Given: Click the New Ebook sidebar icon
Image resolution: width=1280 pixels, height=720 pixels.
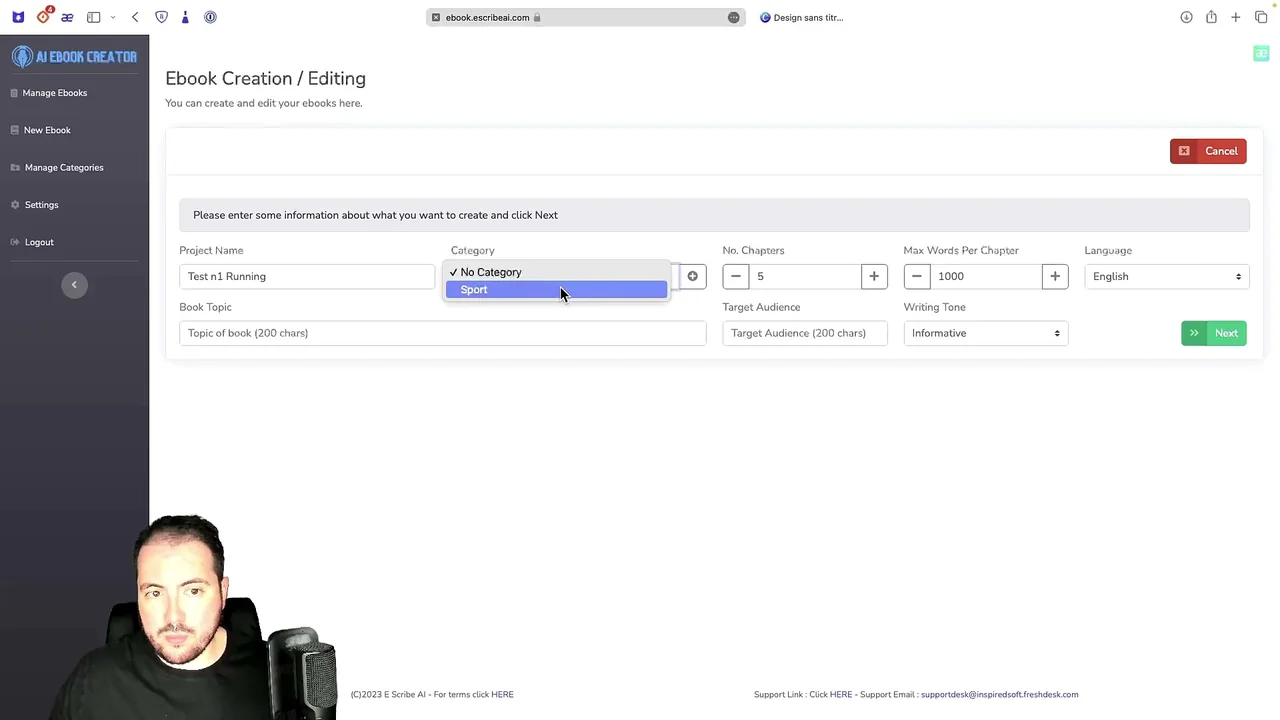Looking at the screenshot, I should (x=14, y=130).
